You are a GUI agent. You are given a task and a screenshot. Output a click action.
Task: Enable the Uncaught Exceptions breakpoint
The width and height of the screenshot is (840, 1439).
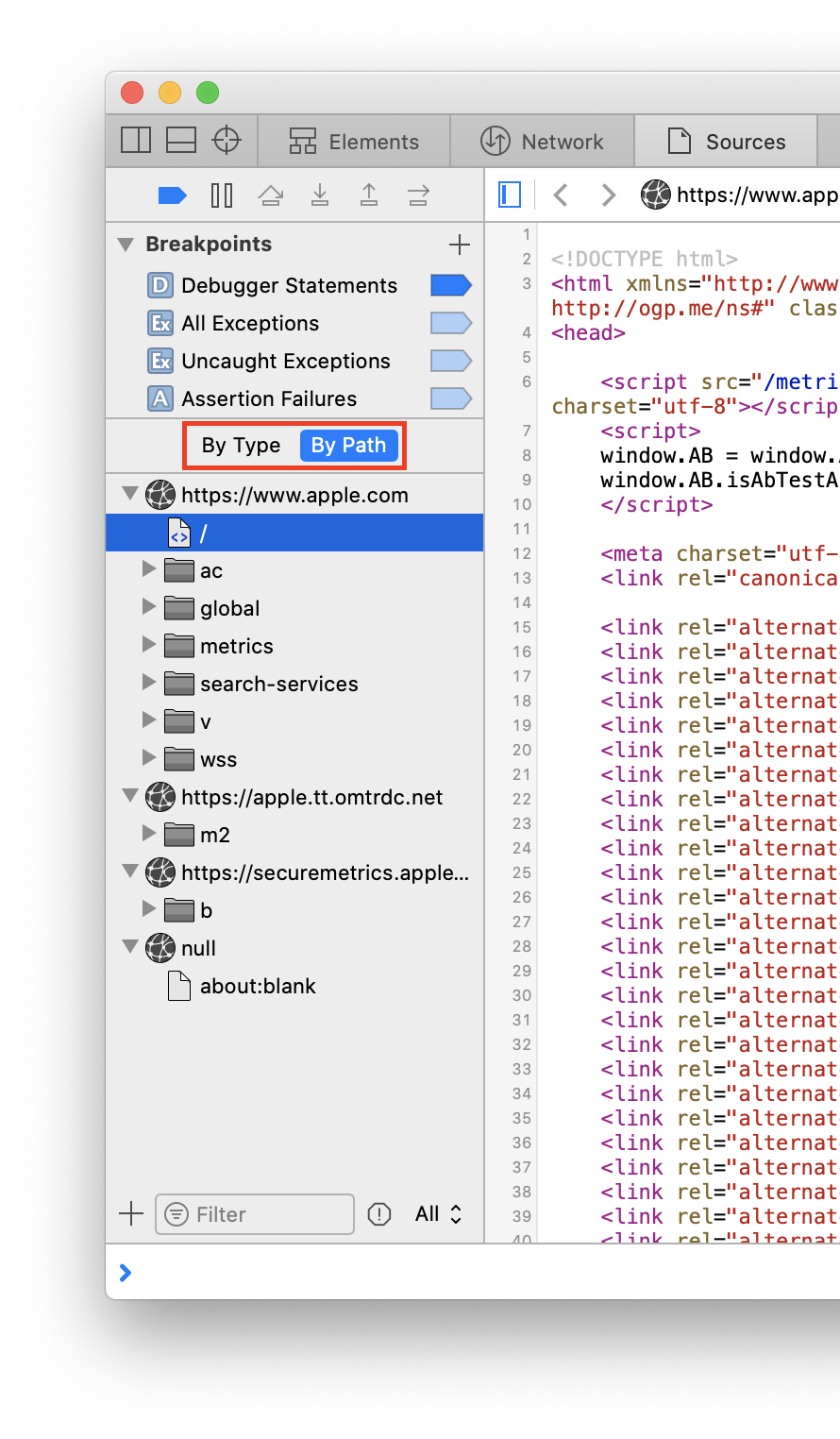point(450,361)
